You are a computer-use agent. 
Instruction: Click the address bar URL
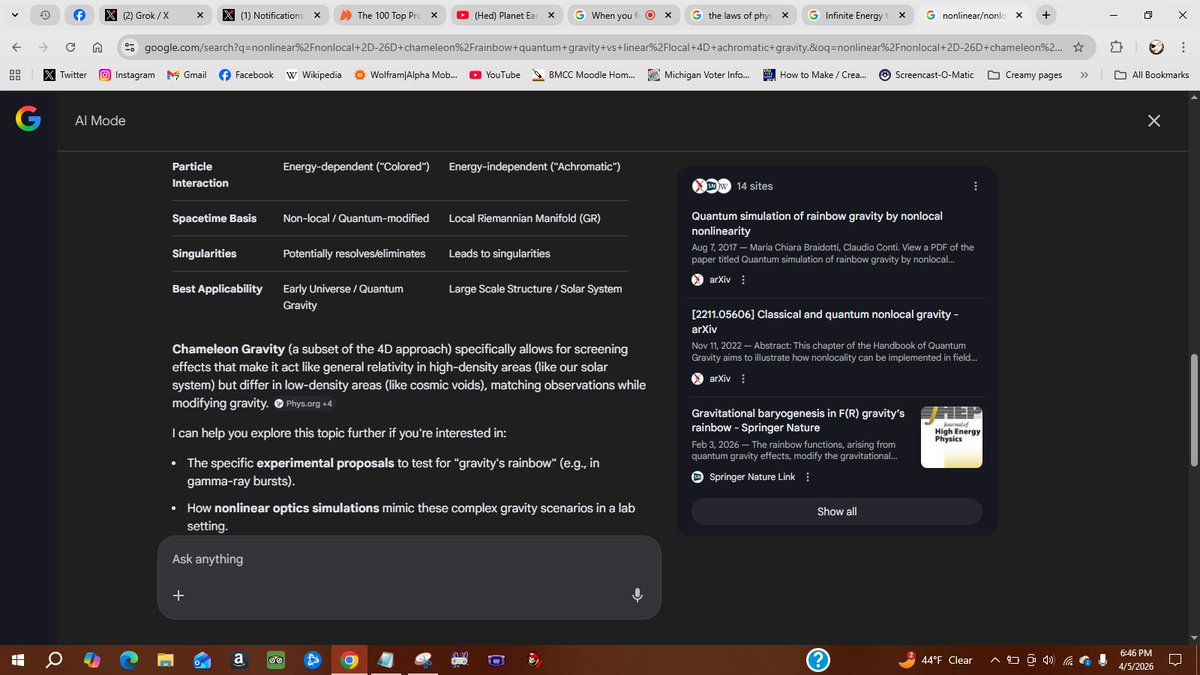(604, 47)
